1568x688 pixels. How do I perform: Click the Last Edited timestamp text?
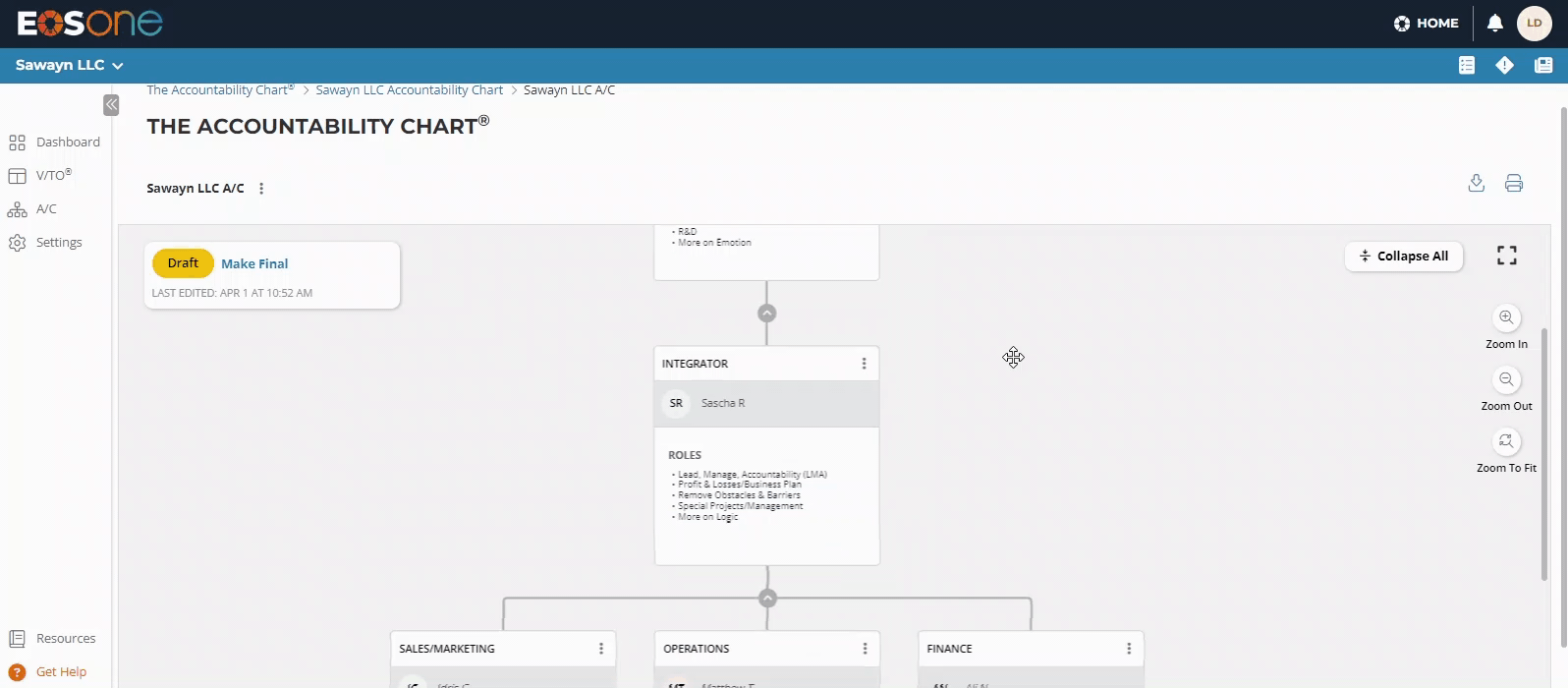point(232,293)
